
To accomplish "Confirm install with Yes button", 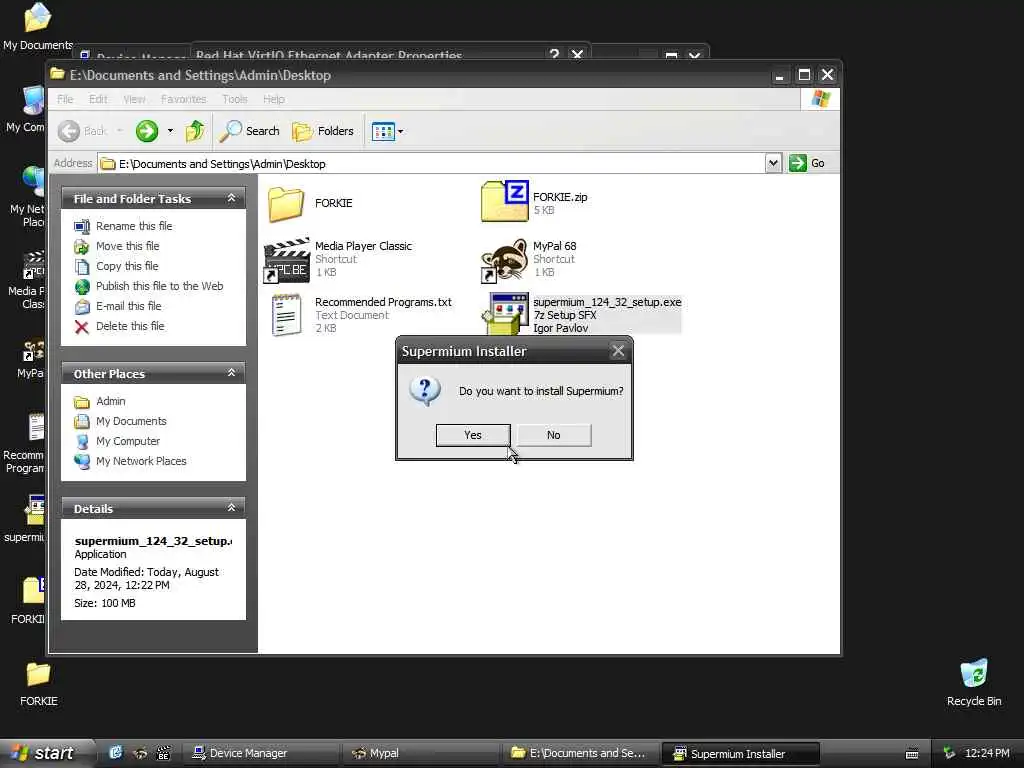I will (473, 435).
